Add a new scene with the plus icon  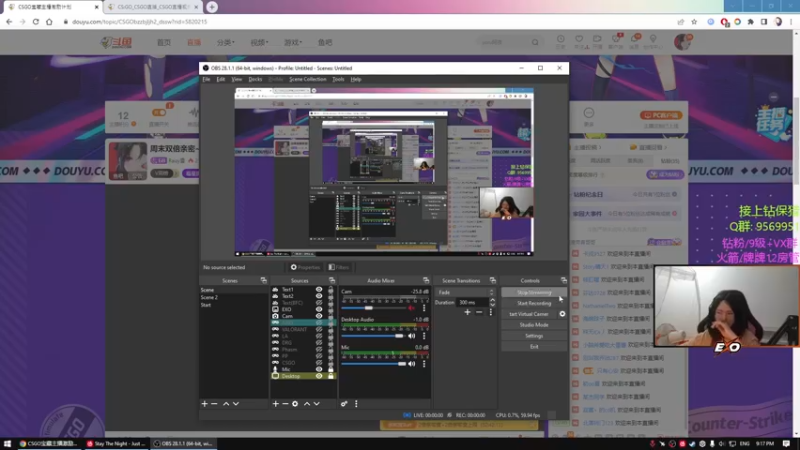(x=205, y=404)
